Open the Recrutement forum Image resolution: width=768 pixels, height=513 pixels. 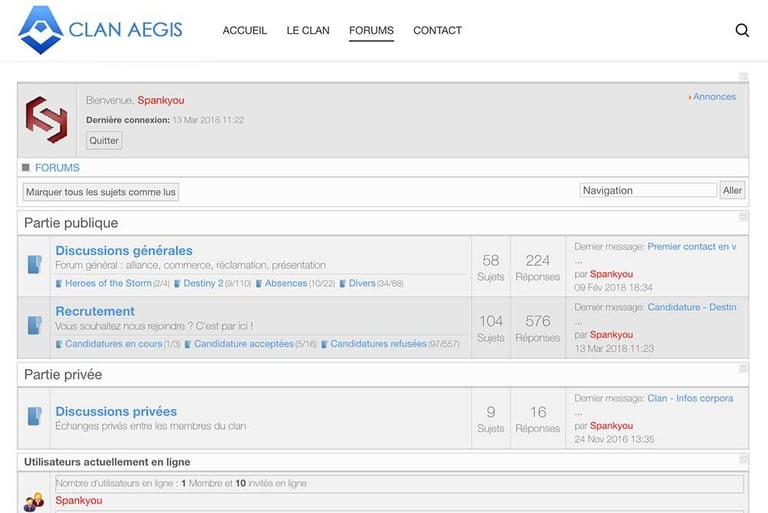click(95, 311)
